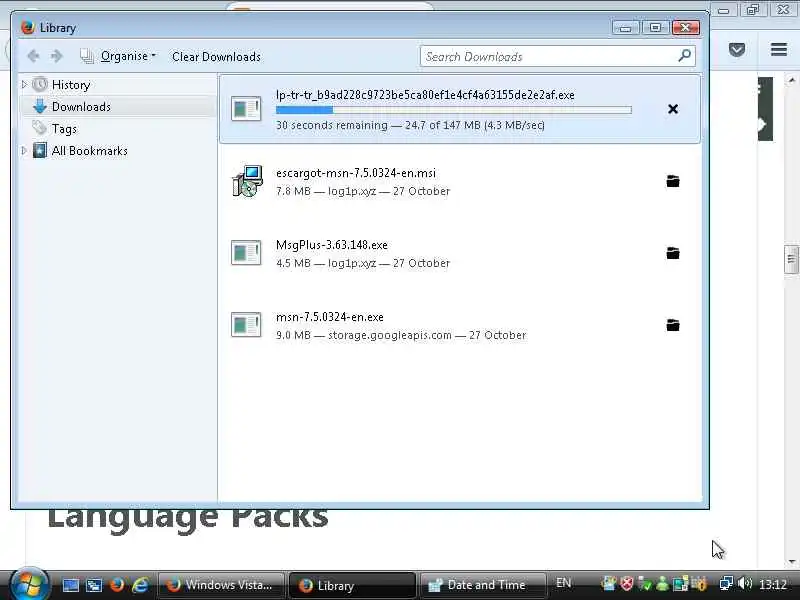Expand the All Bookmarks tree node
This screenshot has width=800, height=600.
click(x=24, y=151)
